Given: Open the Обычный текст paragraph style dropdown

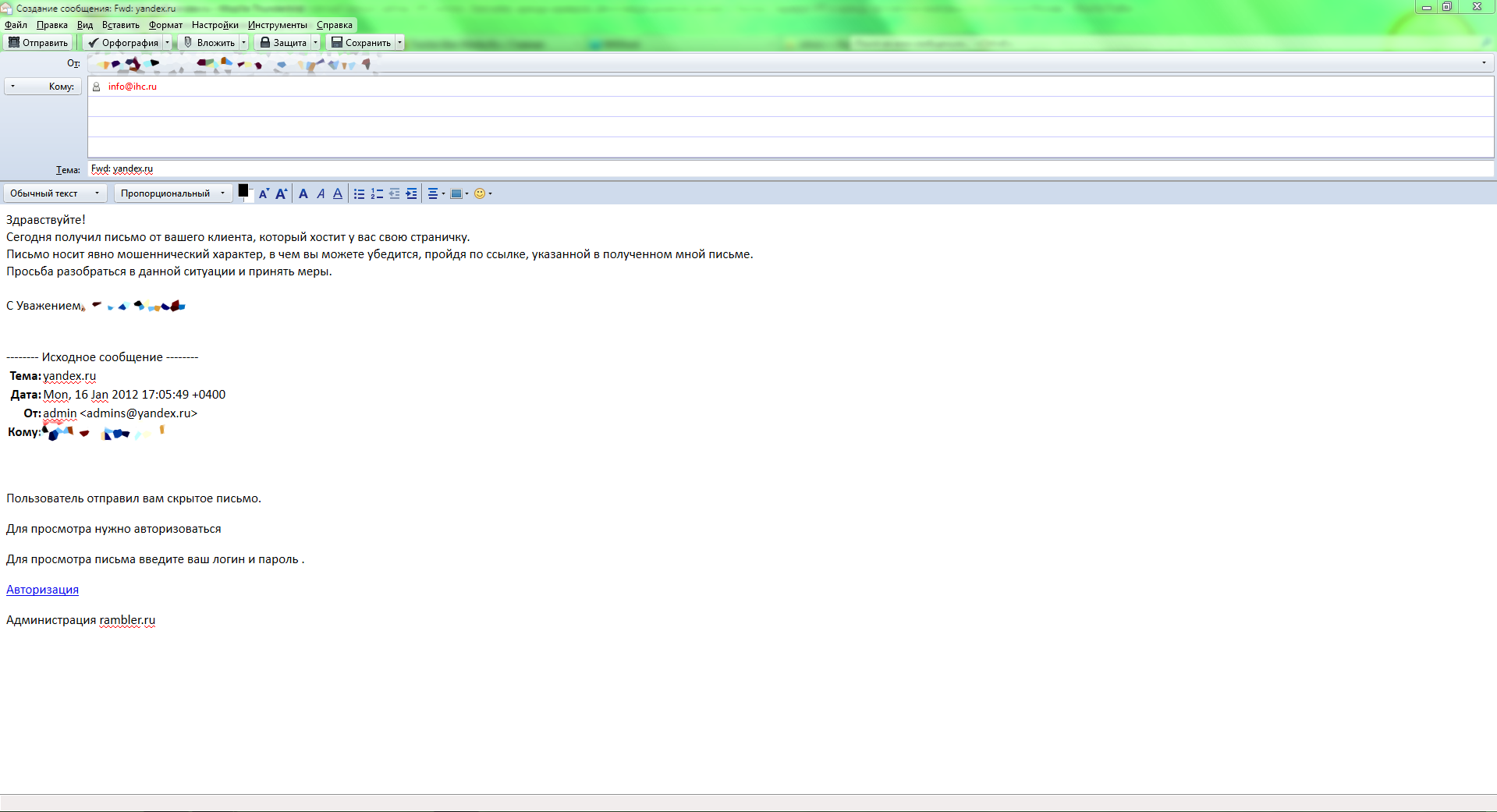Looking at the screenshot, I should click(55, 193).
